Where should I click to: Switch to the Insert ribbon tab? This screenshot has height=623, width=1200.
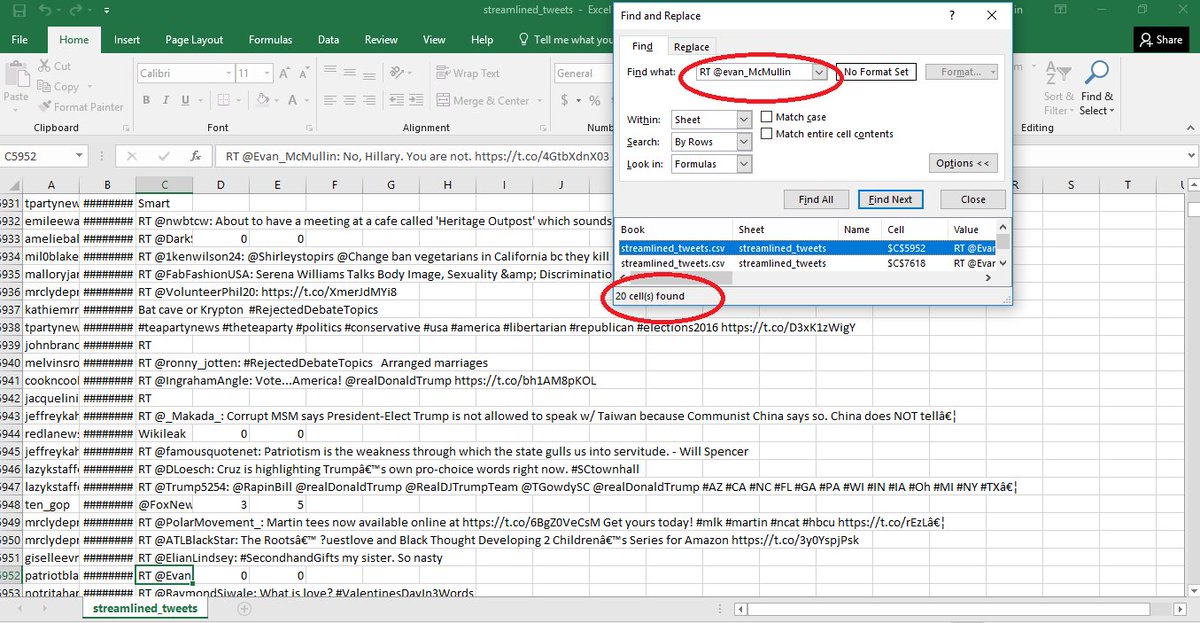point(127,40)
